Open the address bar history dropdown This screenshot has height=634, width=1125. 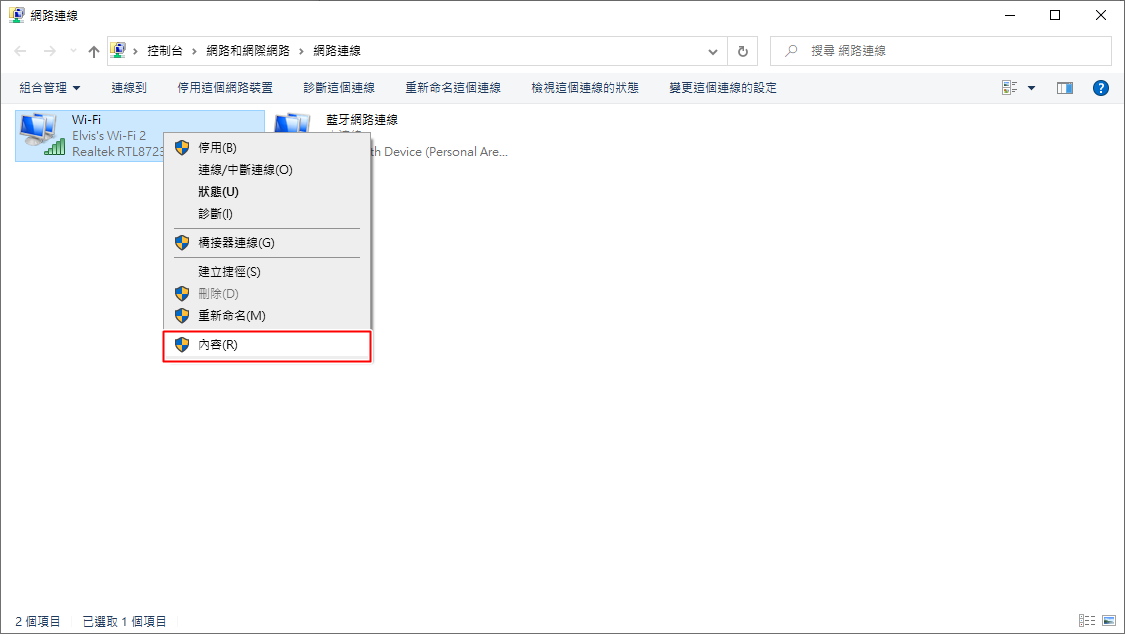coord(712,50)
